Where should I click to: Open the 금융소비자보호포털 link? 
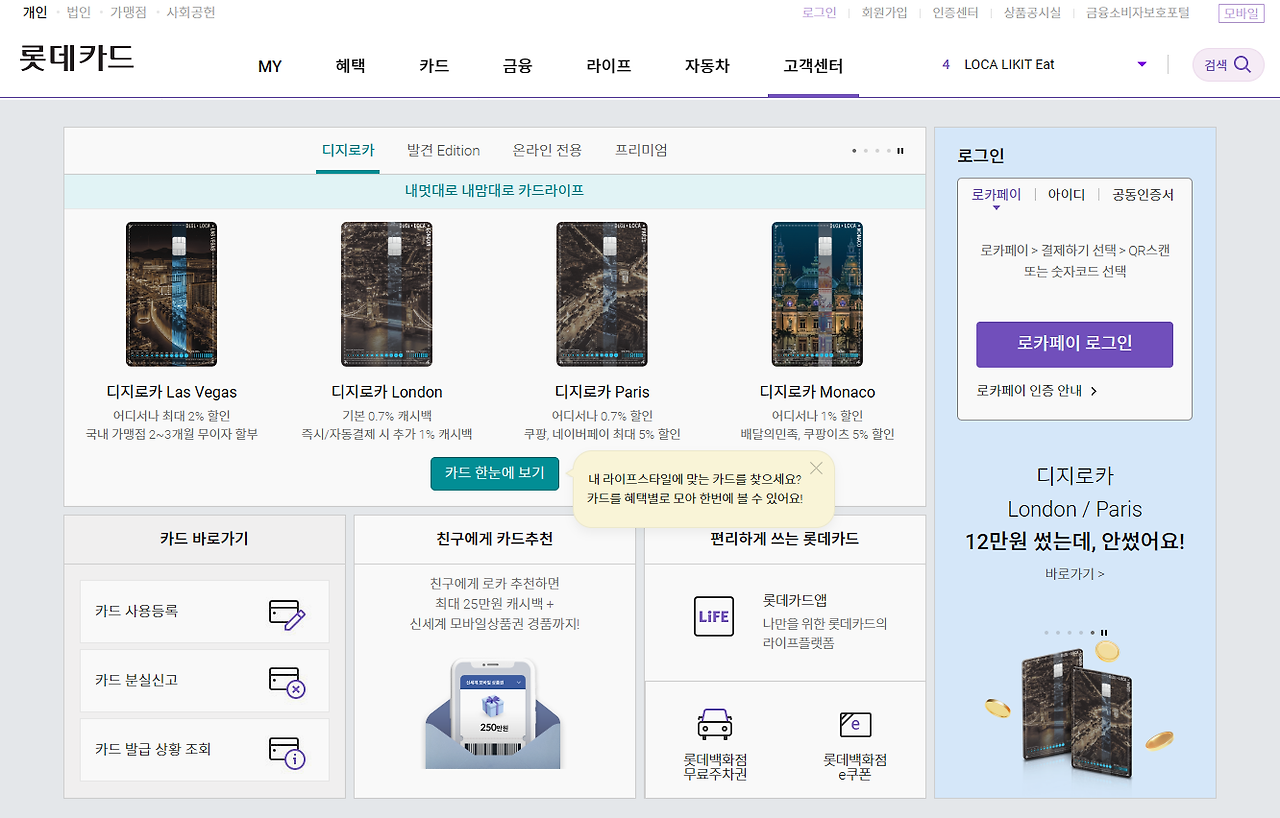point(1138,13)
